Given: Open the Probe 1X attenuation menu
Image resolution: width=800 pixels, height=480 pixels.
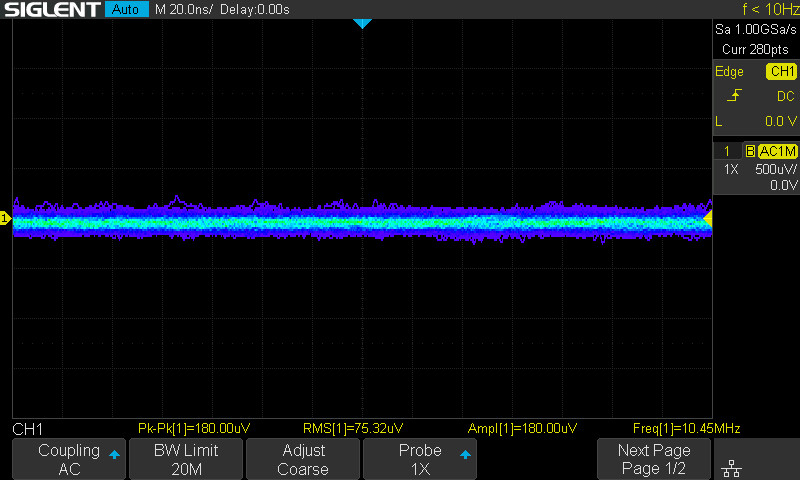Looking at the screenshot, I should pos(420,459).
